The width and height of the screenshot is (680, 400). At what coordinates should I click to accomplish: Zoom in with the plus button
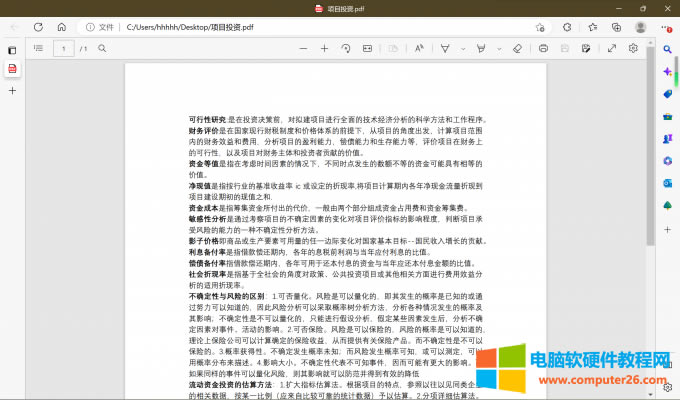[x=324, y=48]
